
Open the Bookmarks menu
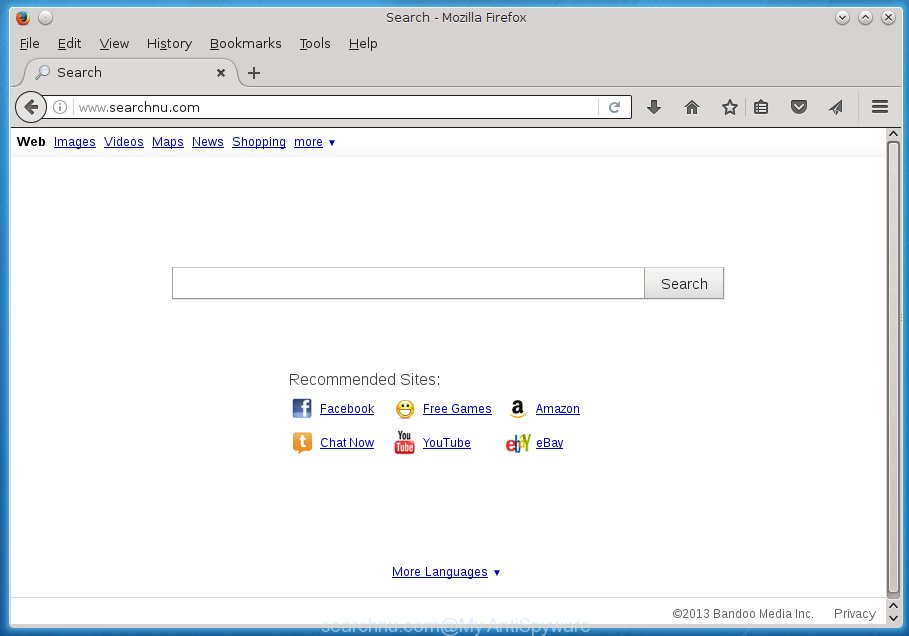coord(246,43)
